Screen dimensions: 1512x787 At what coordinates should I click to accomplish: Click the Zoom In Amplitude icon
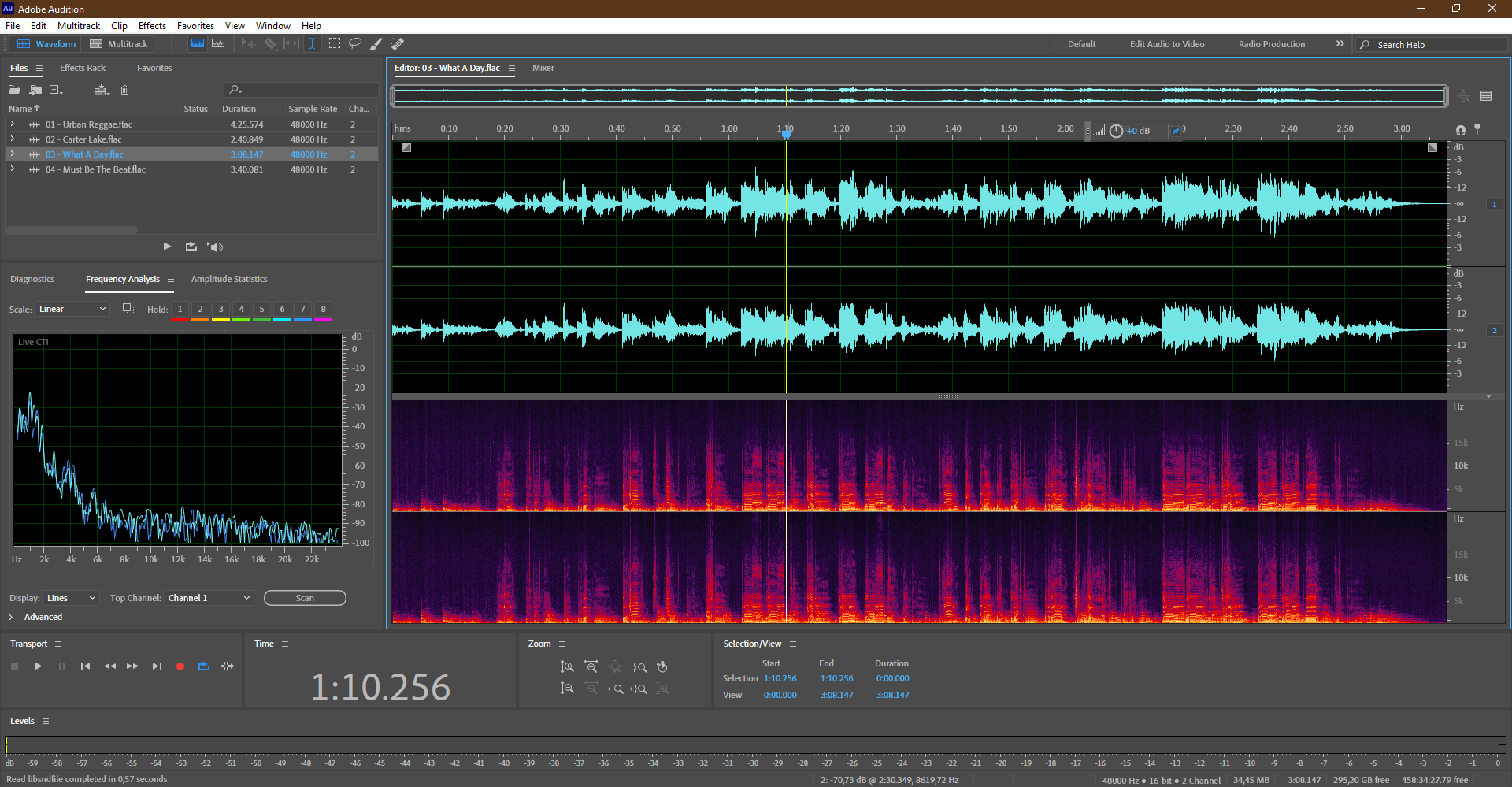coord(567,667)
